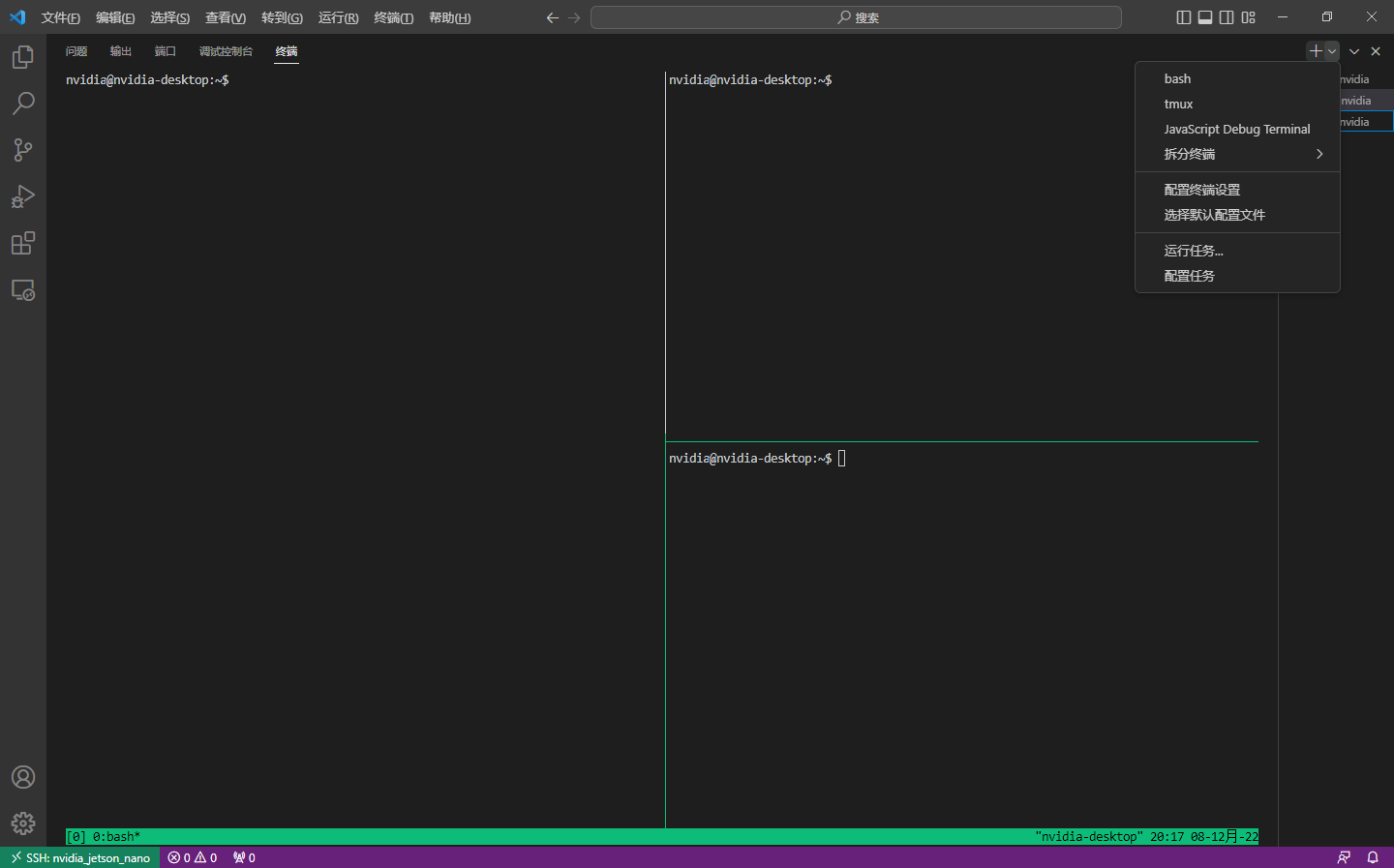The image size is (1394, 868).
Task: Click the forwarded ports status item
Action: point(244,857)
